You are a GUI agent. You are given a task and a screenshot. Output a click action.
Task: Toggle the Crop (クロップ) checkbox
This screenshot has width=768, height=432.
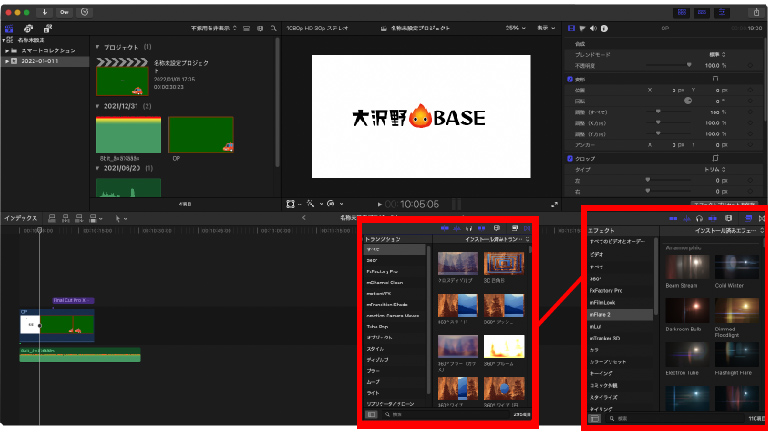coord(570,159)
